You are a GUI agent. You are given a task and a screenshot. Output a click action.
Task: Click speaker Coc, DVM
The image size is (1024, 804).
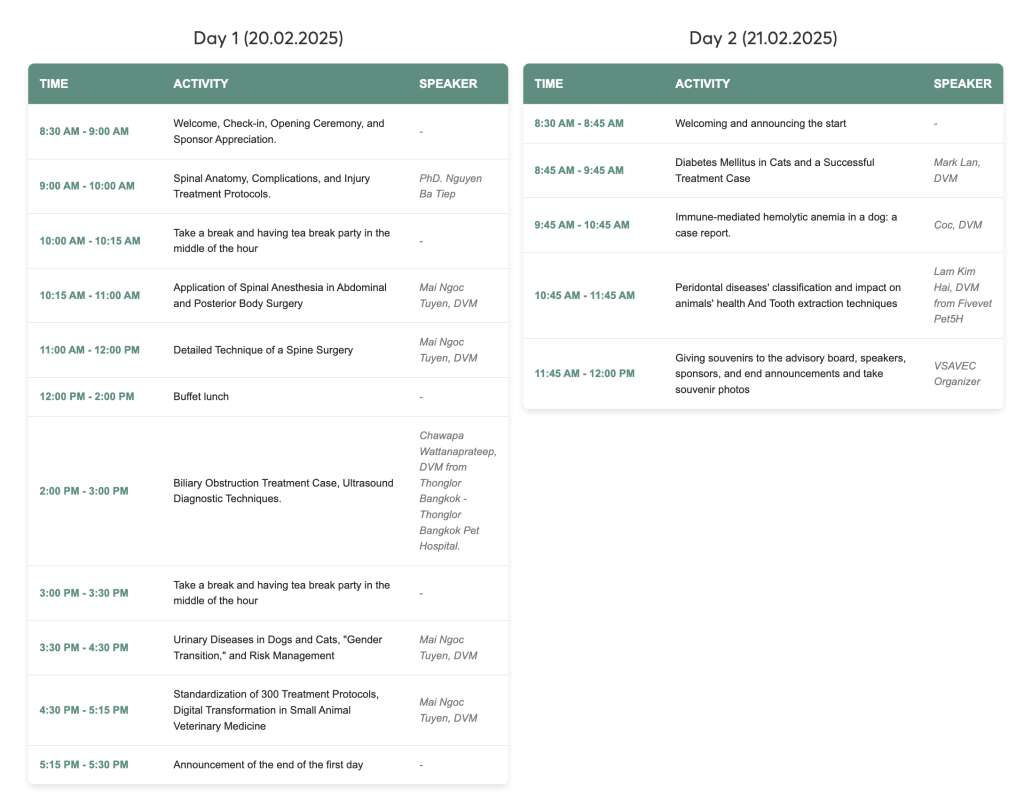(958, 225)
